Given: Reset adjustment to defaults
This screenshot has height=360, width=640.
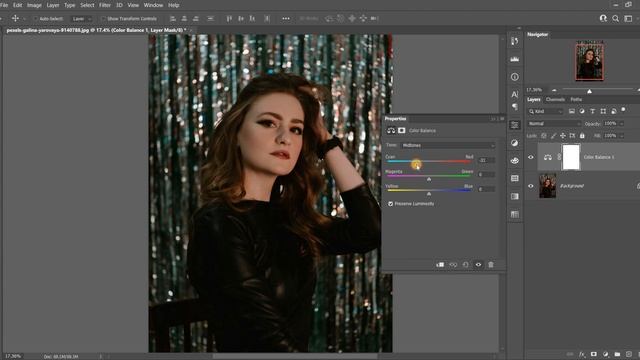Looking at the screenshot, I should [x=466, y=264].
